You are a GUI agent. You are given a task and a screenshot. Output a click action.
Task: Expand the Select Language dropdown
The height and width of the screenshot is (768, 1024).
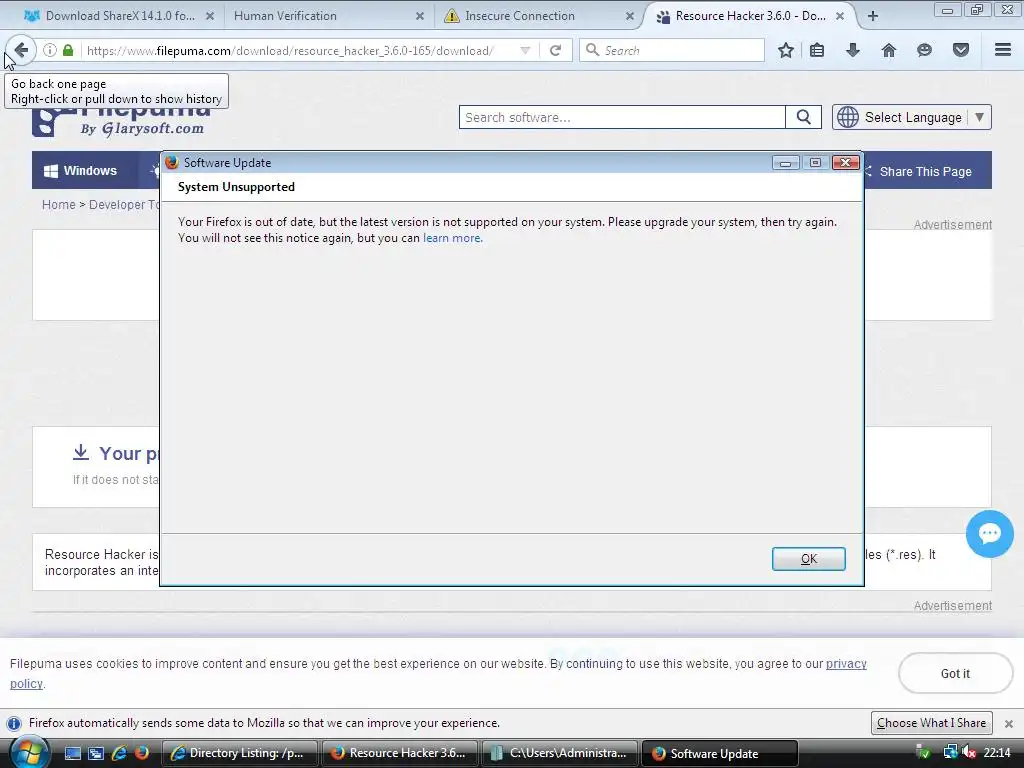point(912,118)
